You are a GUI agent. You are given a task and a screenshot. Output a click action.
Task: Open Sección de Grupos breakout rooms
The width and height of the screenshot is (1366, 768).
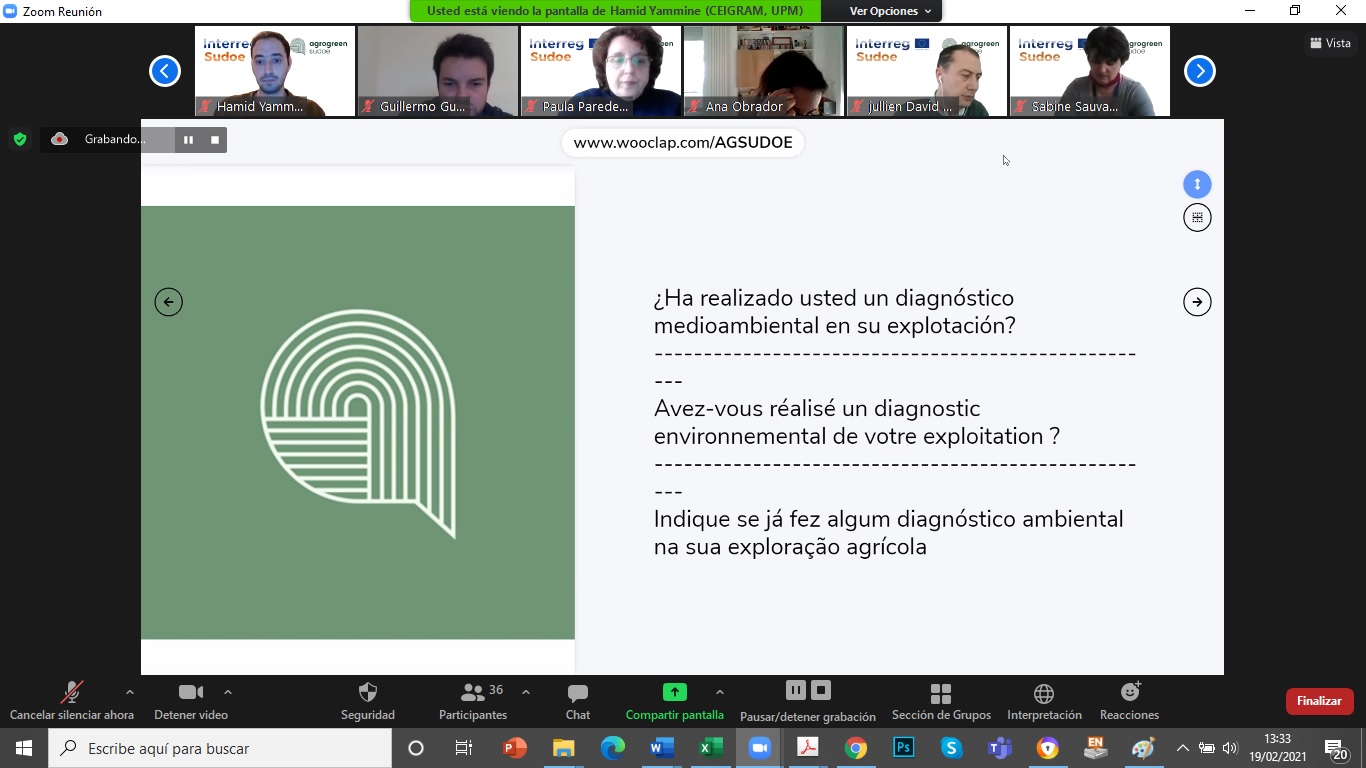click(940, 693)
